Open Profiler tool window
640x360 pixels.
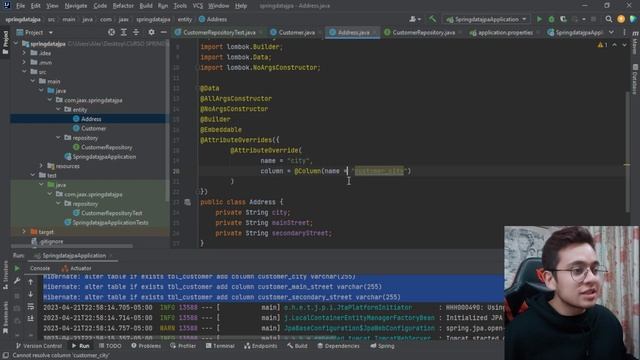click(183, 346)
